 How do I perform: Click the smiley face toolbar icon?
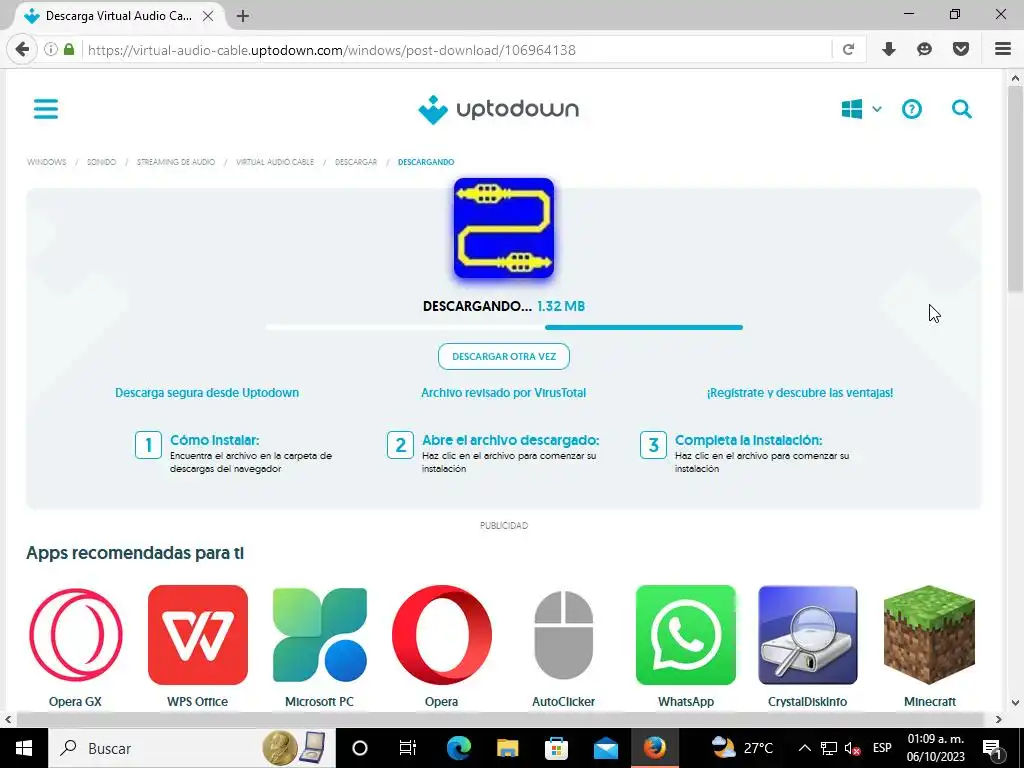point(924,50)
